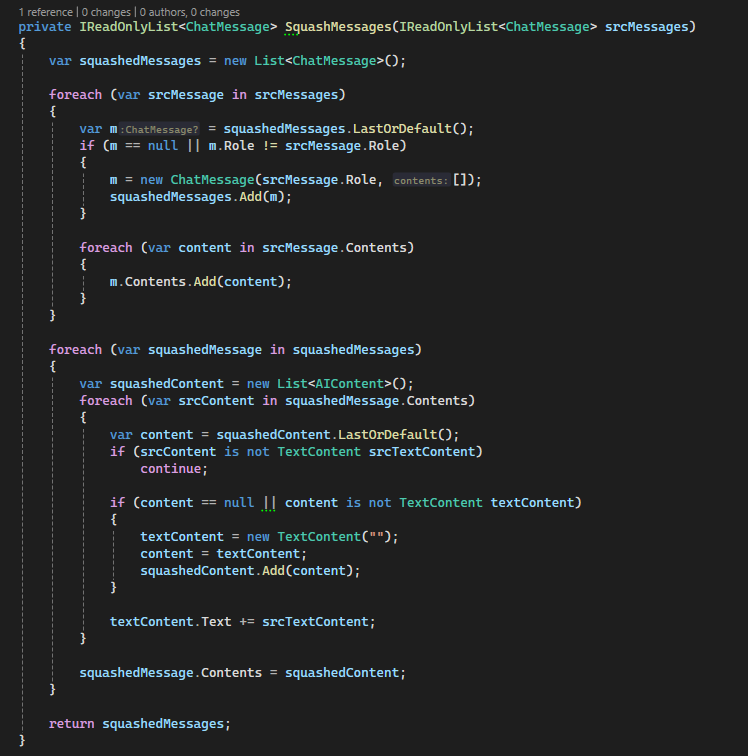Click the AIContent type name

350,384
